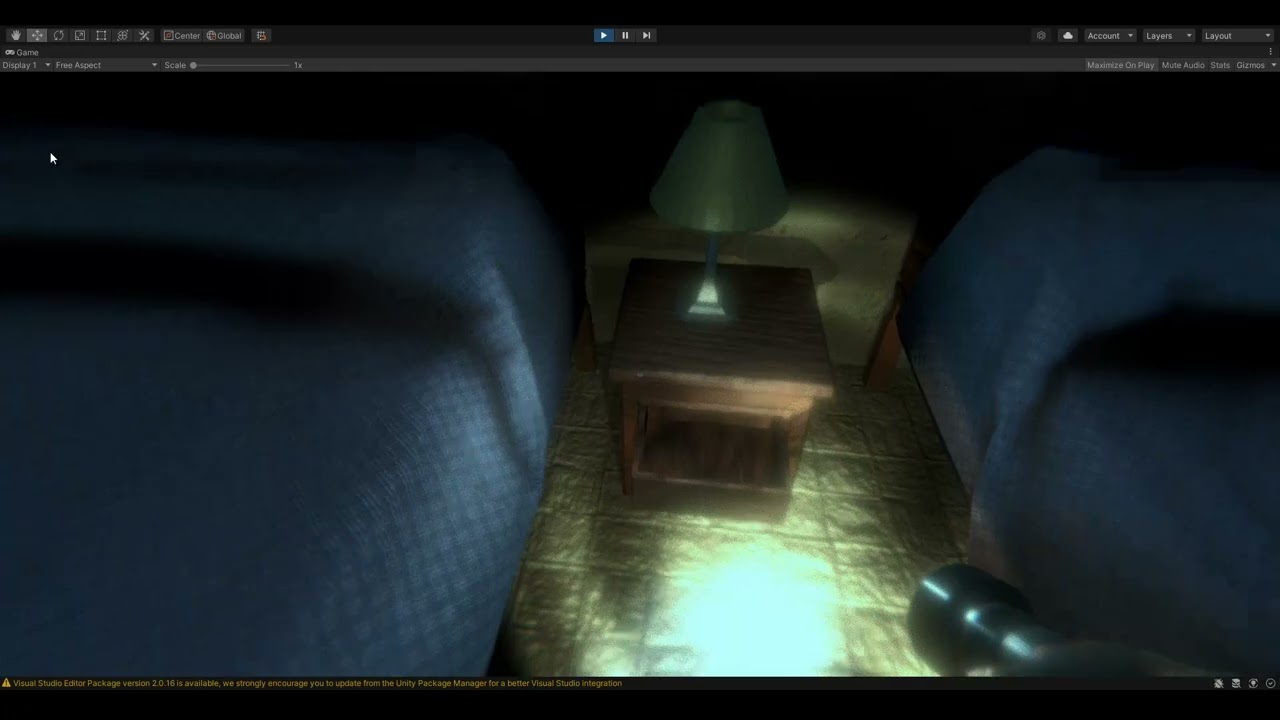
Task: Open the Display 1 dropdown
Action: [x=26, y=65]
